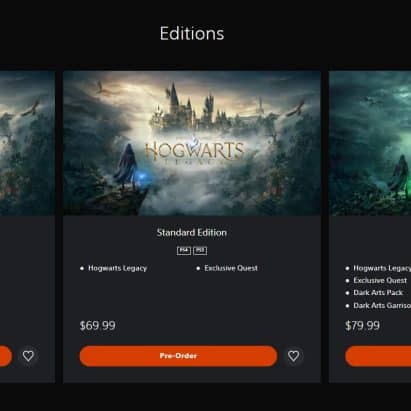Click Dark Arts Pack list item
This screenshot has height=411, width=411.
(378, 293)
